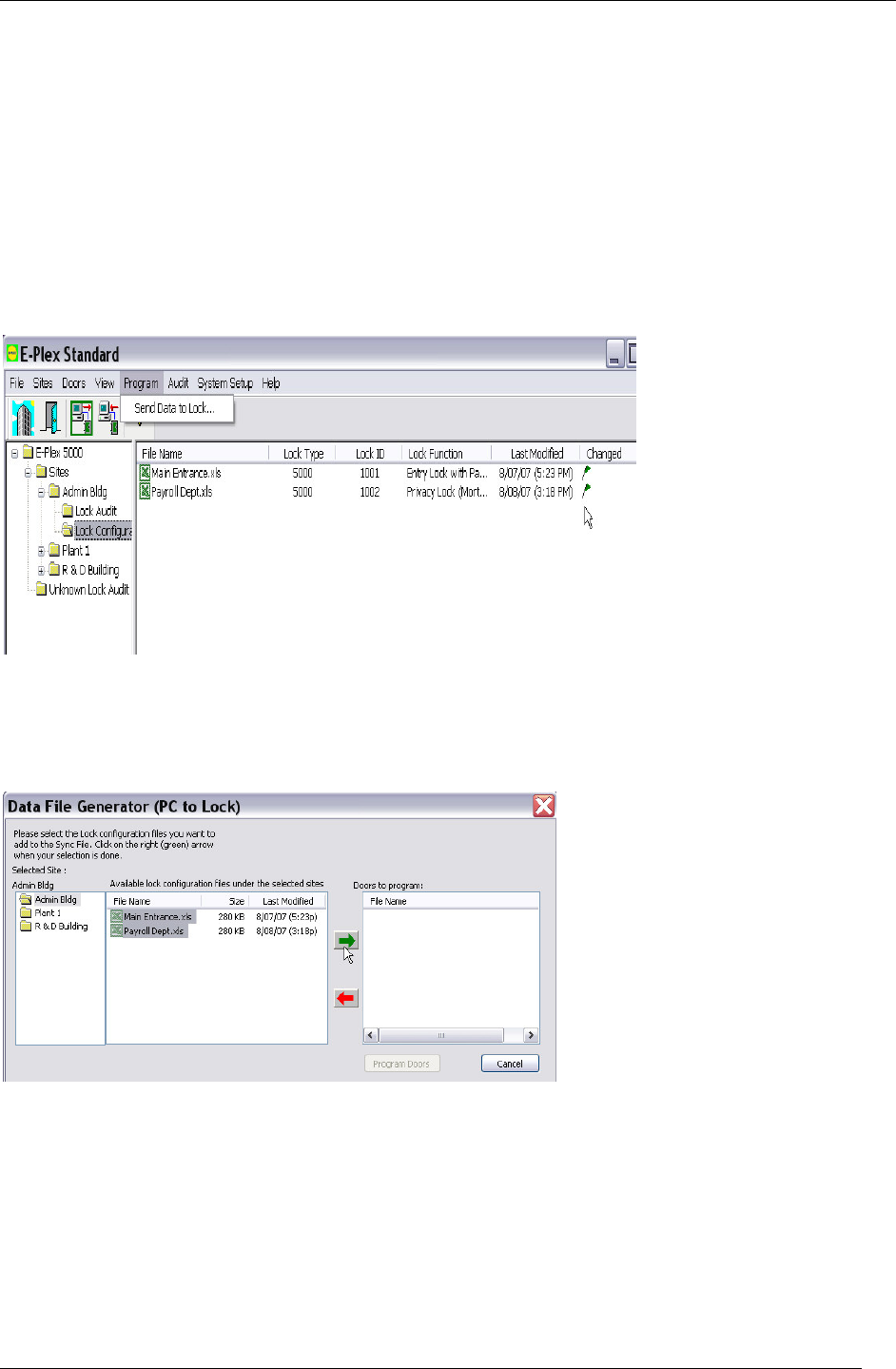Viewport: 896px width, 1369px height.
Task: Expand the Plant 1 tree node
Action: click(x=41, y=551)
